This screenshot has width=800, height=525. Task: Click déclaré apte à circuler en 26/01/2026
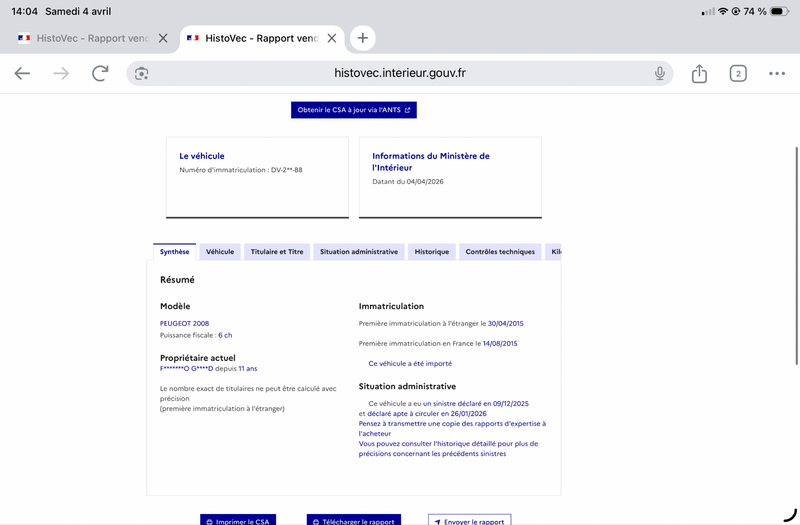click(x=427, y=414)
